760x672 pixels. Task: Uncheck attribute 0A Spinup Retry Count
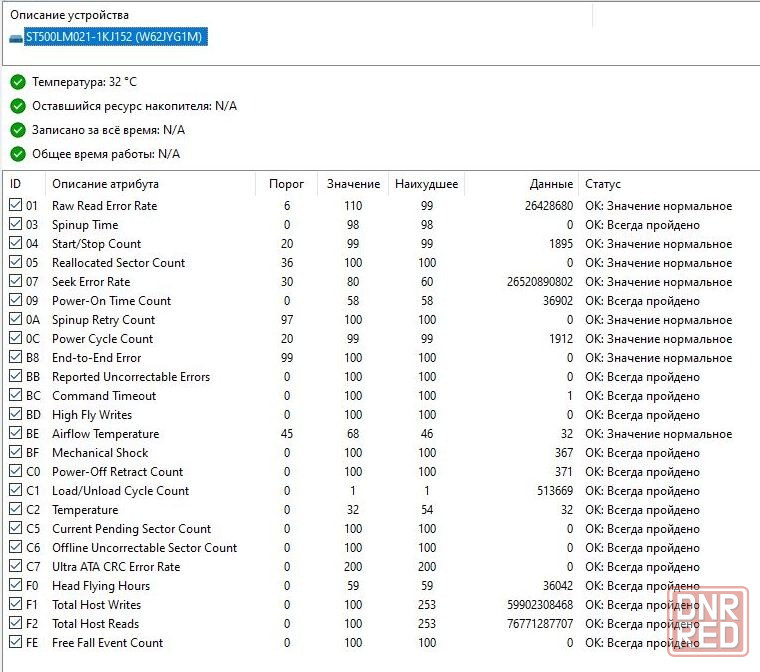[x=16, y=319]
